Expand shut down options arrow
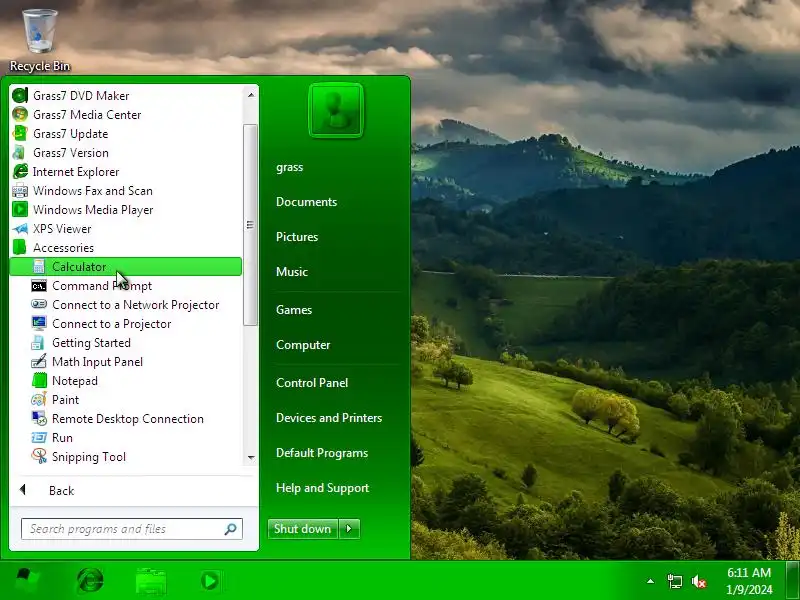 pyautogui.click(x=349, y=529)
